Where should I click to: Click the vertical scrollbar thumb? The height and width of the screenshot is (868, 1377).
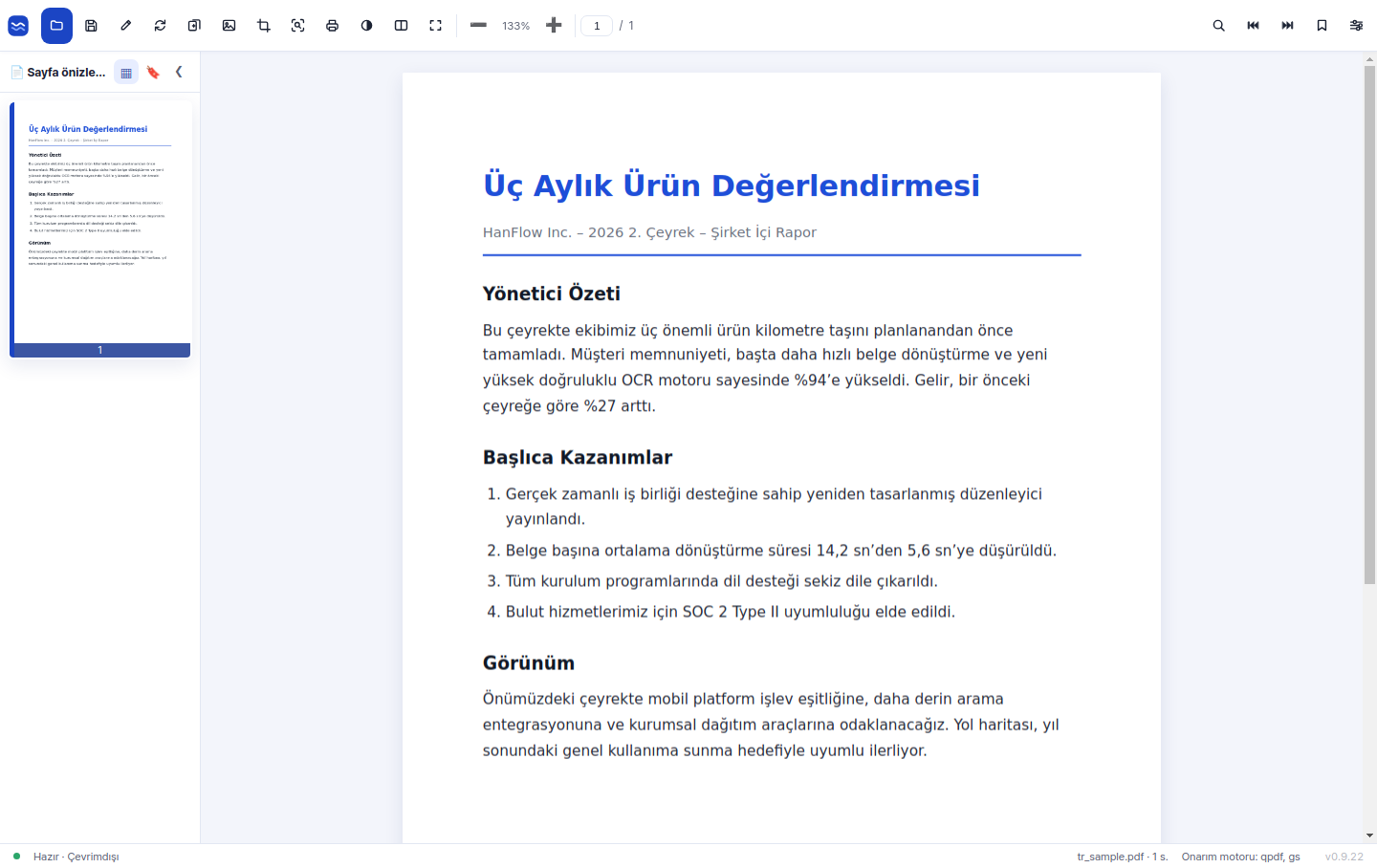point(1369,325)
